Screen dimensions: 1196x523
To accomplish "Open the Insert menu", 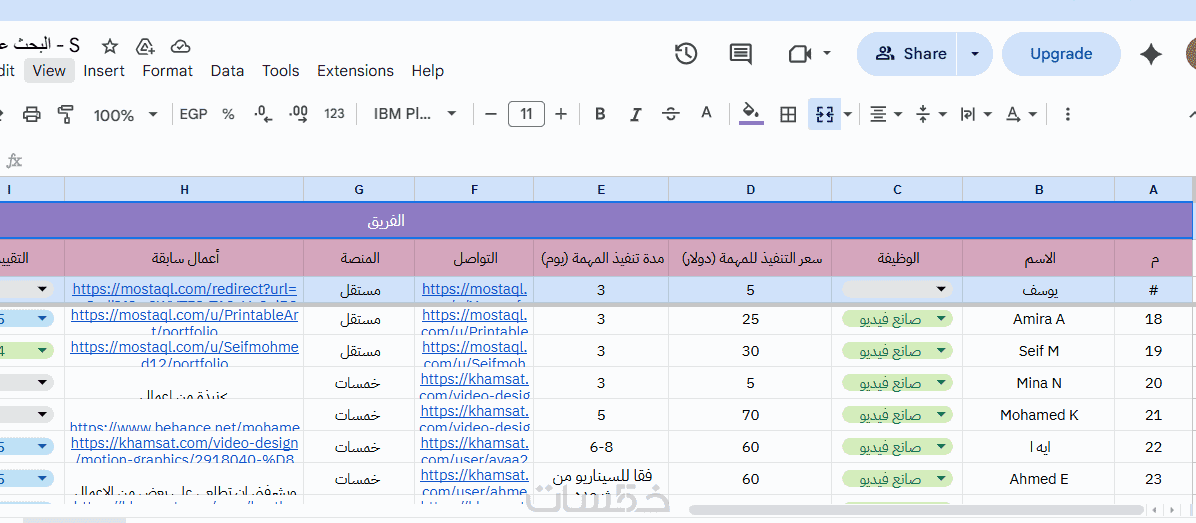I will pos(104,71).
